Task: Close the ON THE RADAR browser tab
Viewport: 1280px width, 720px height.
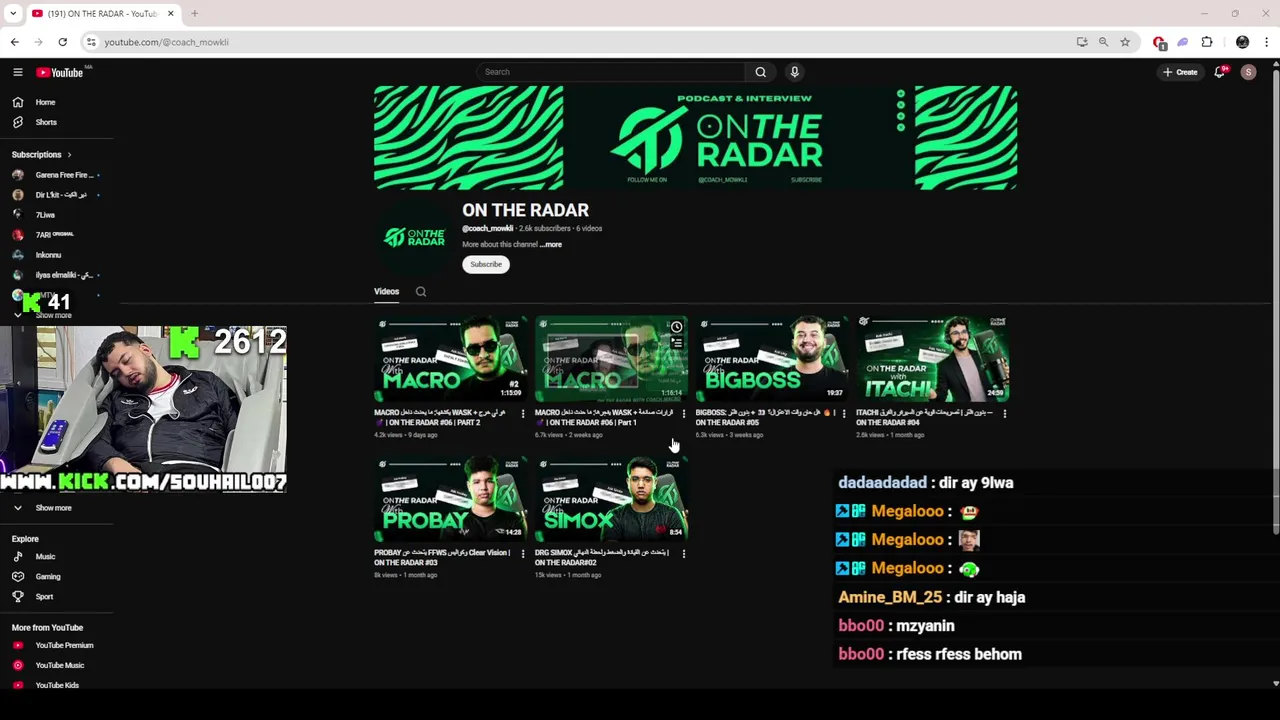Action: (x=170, y=14)
